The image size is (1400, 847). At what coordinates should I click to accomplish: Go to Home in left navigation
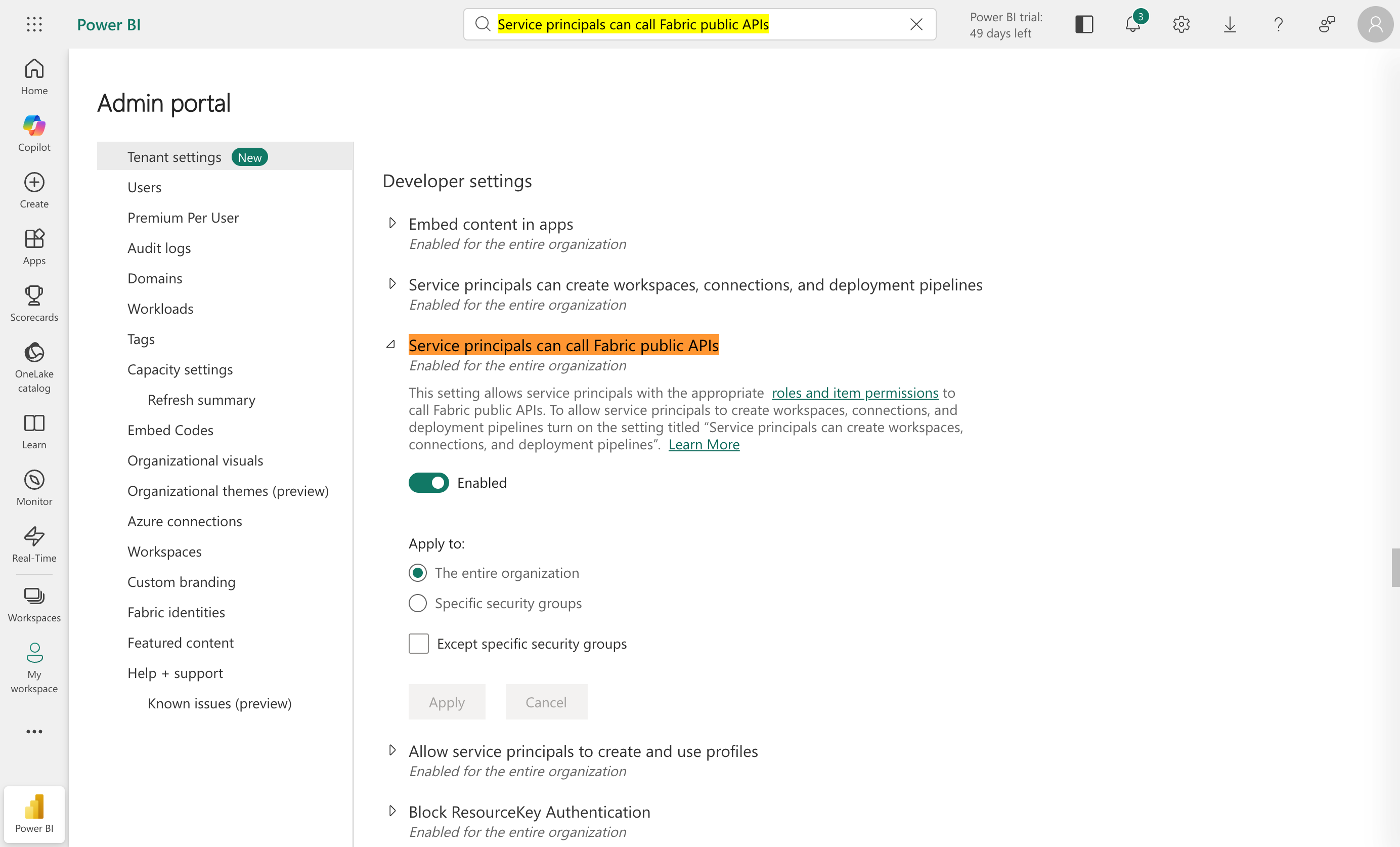(34, 77)
